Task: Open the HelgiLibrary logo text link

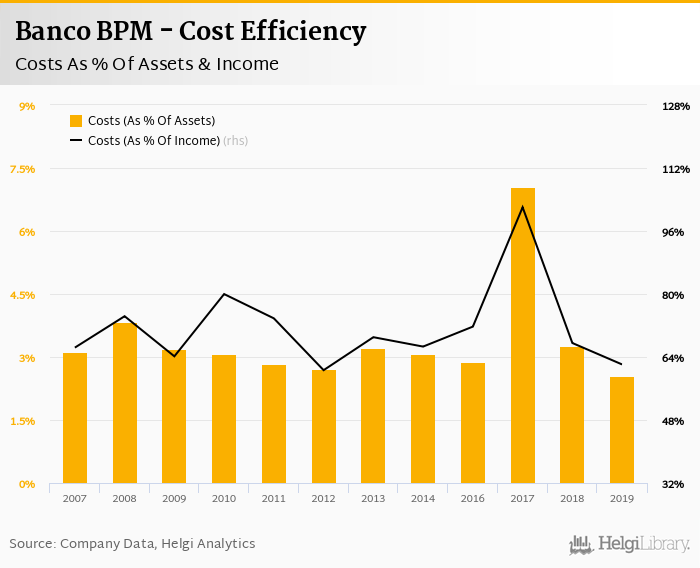Action: click(643, 544)
